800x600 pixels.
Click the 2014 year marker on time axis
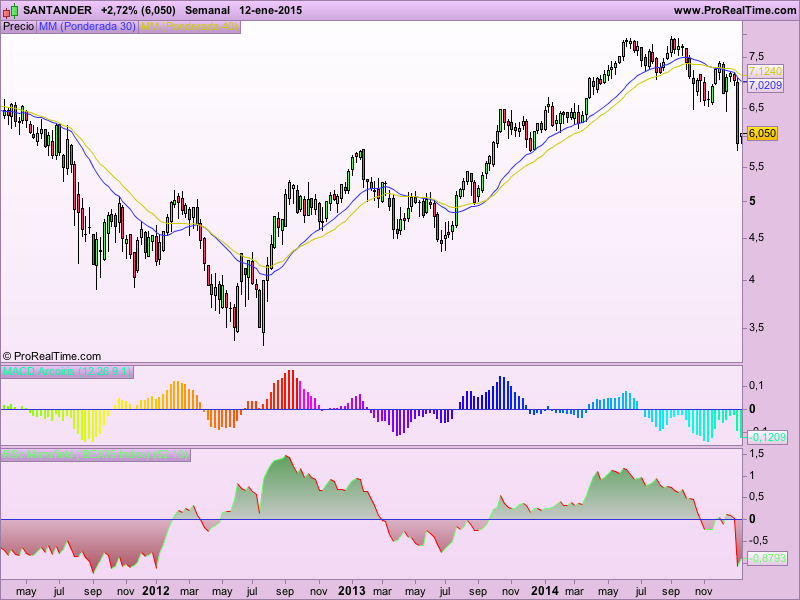pos(544,591)
